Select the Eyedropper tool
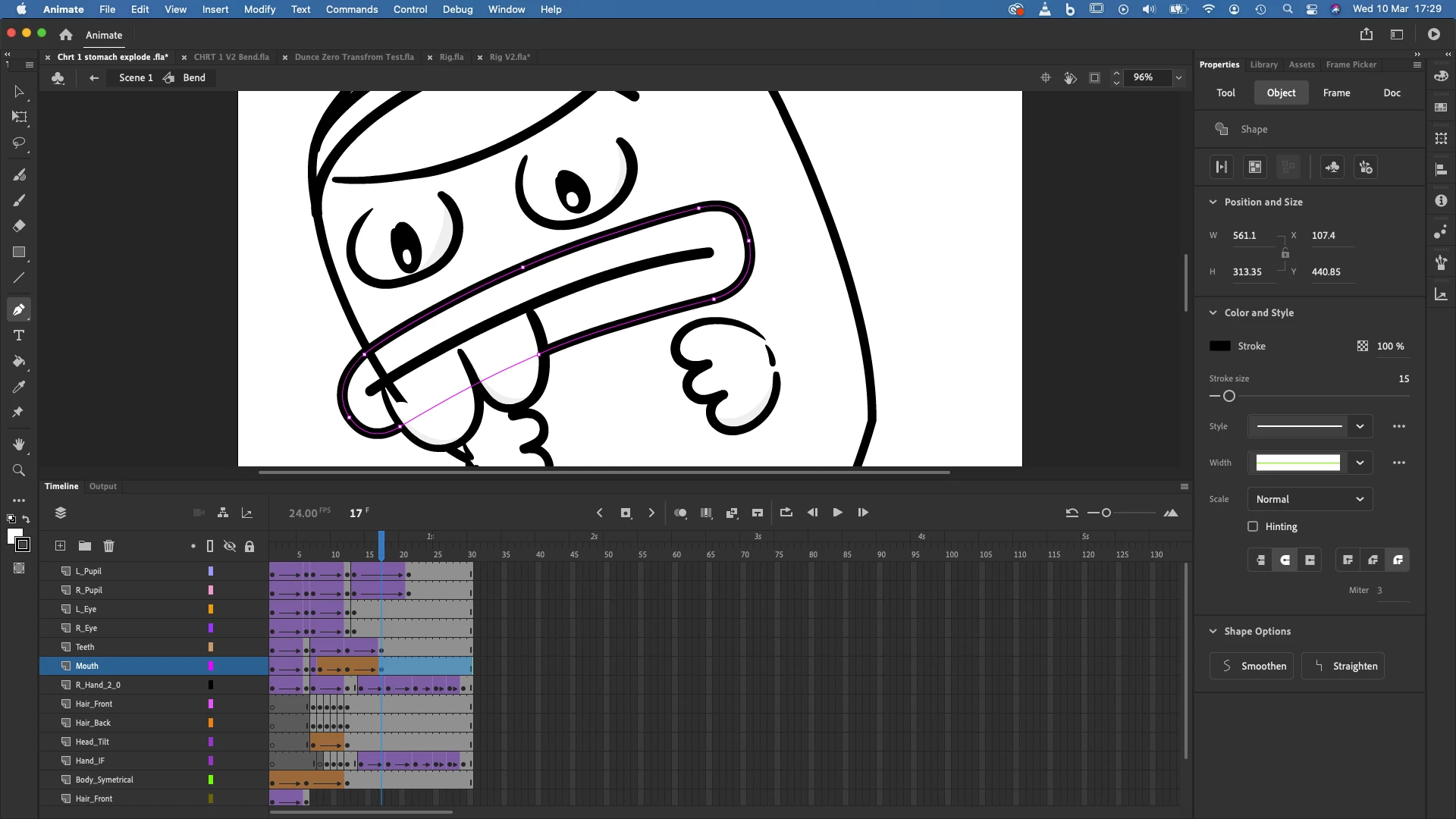Screen dimensions: 1456x819 pos(19,387)
